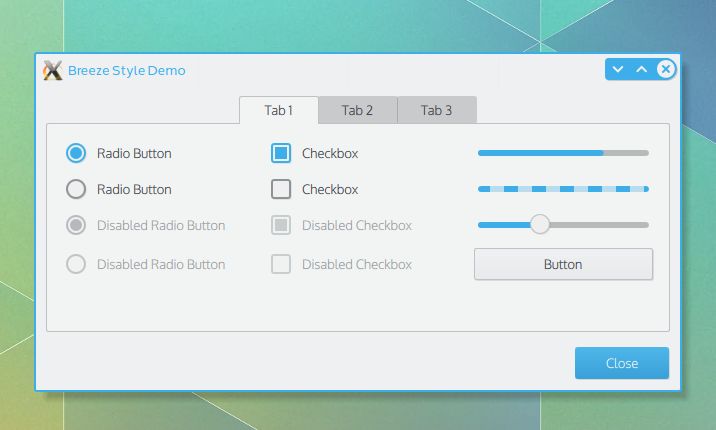716x430 pixels.
Task: Click the enabled 'Radio Button' label in first row
Action: tap(134, 153)
